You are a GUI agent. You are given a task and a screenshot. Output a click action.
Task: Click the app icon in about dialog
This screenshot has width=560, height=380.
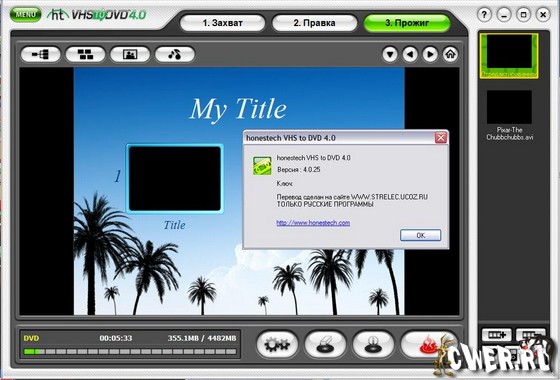pos(262,166)
